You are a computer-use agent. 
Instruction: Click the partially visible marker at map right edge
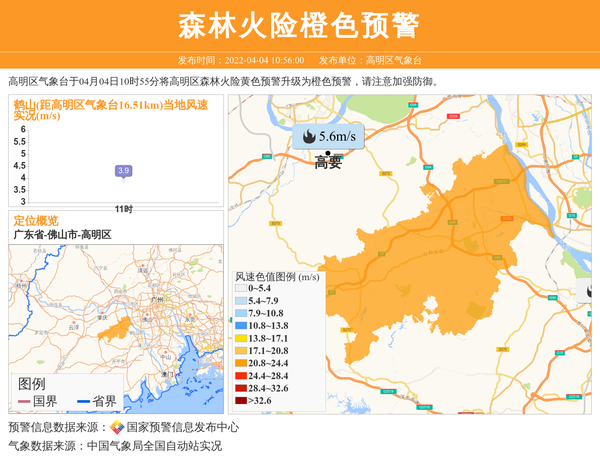[585, 291]
